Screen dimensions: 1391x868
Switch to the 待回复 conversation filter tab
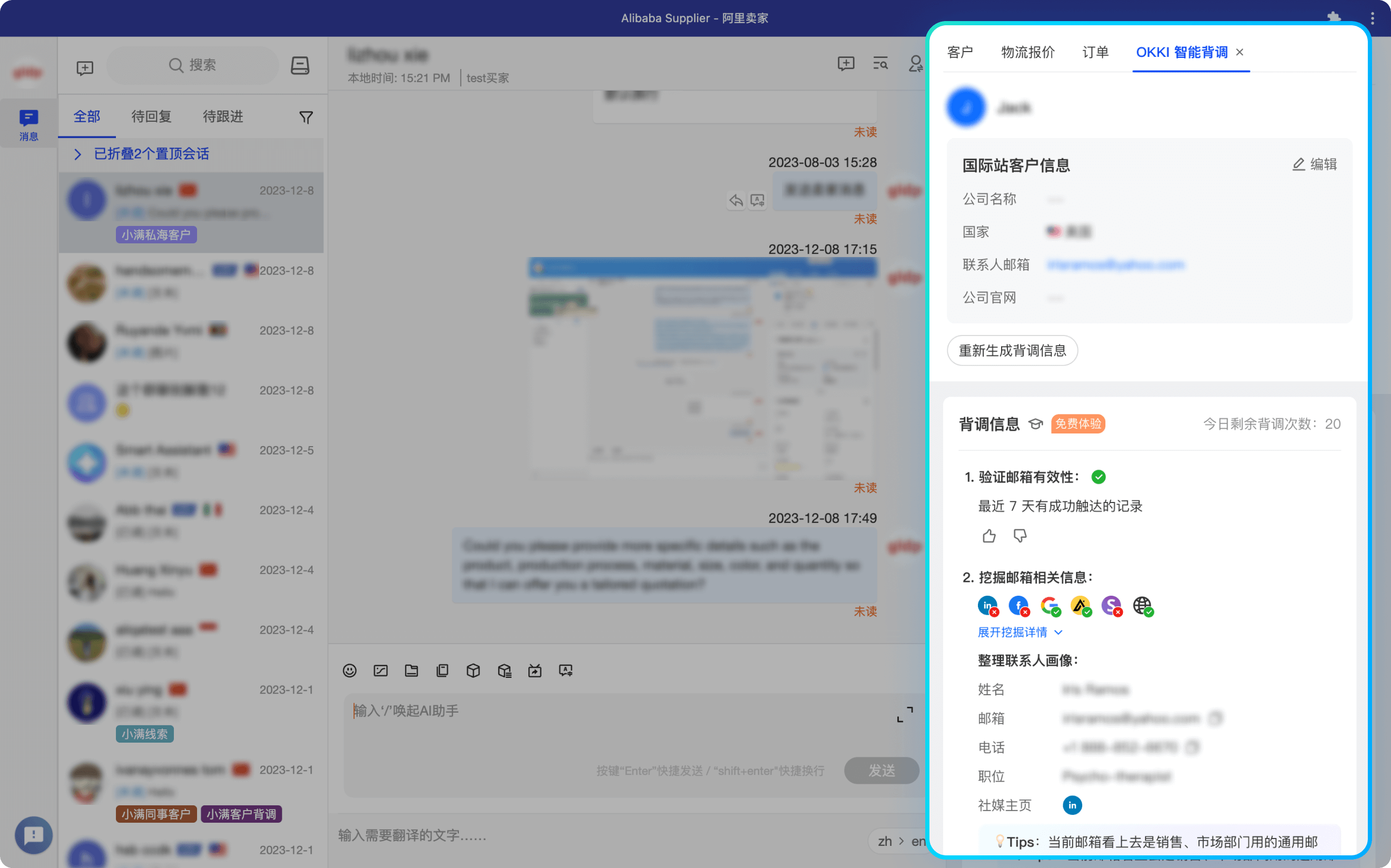pos(151,116)
